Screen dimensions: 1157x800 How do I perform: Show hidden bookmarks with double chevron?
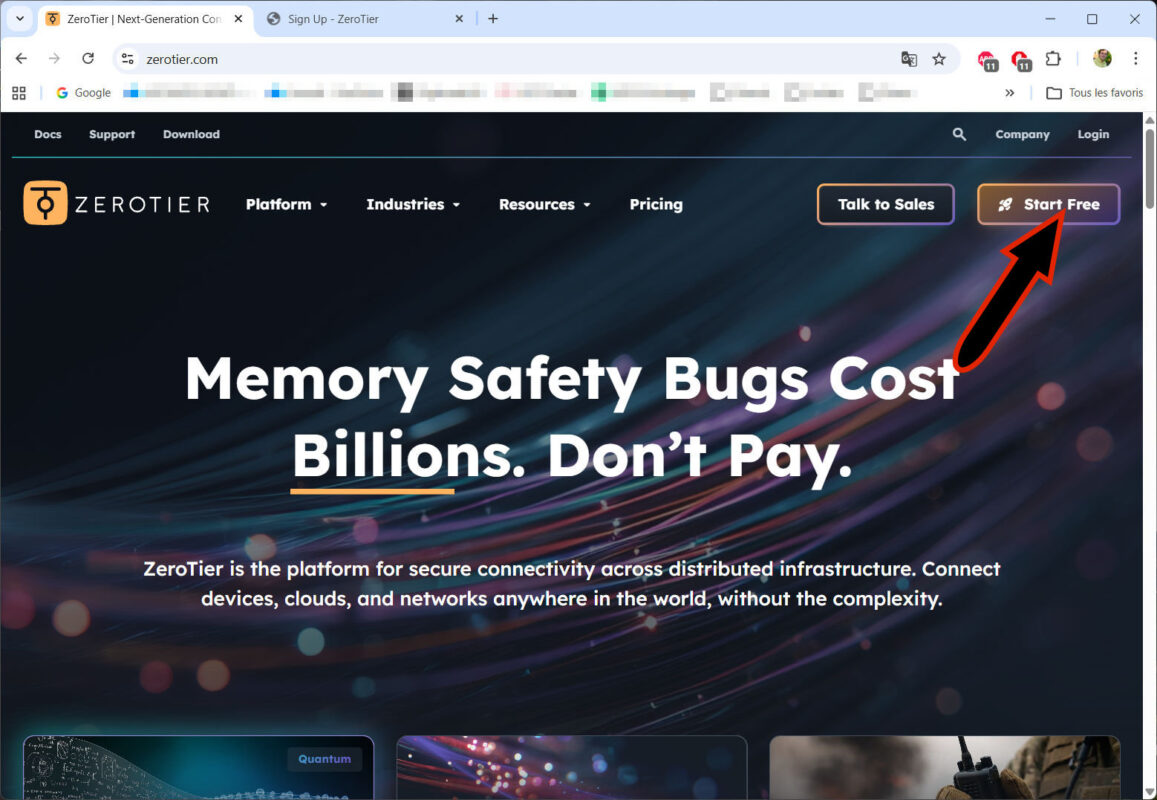click(1009, 93)
